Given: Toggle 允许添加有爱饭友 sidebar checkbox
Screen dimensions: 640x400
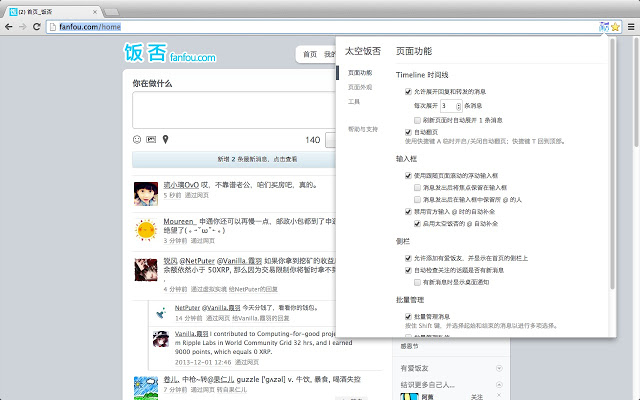Looking at the screenshot, I should (408, 258).
